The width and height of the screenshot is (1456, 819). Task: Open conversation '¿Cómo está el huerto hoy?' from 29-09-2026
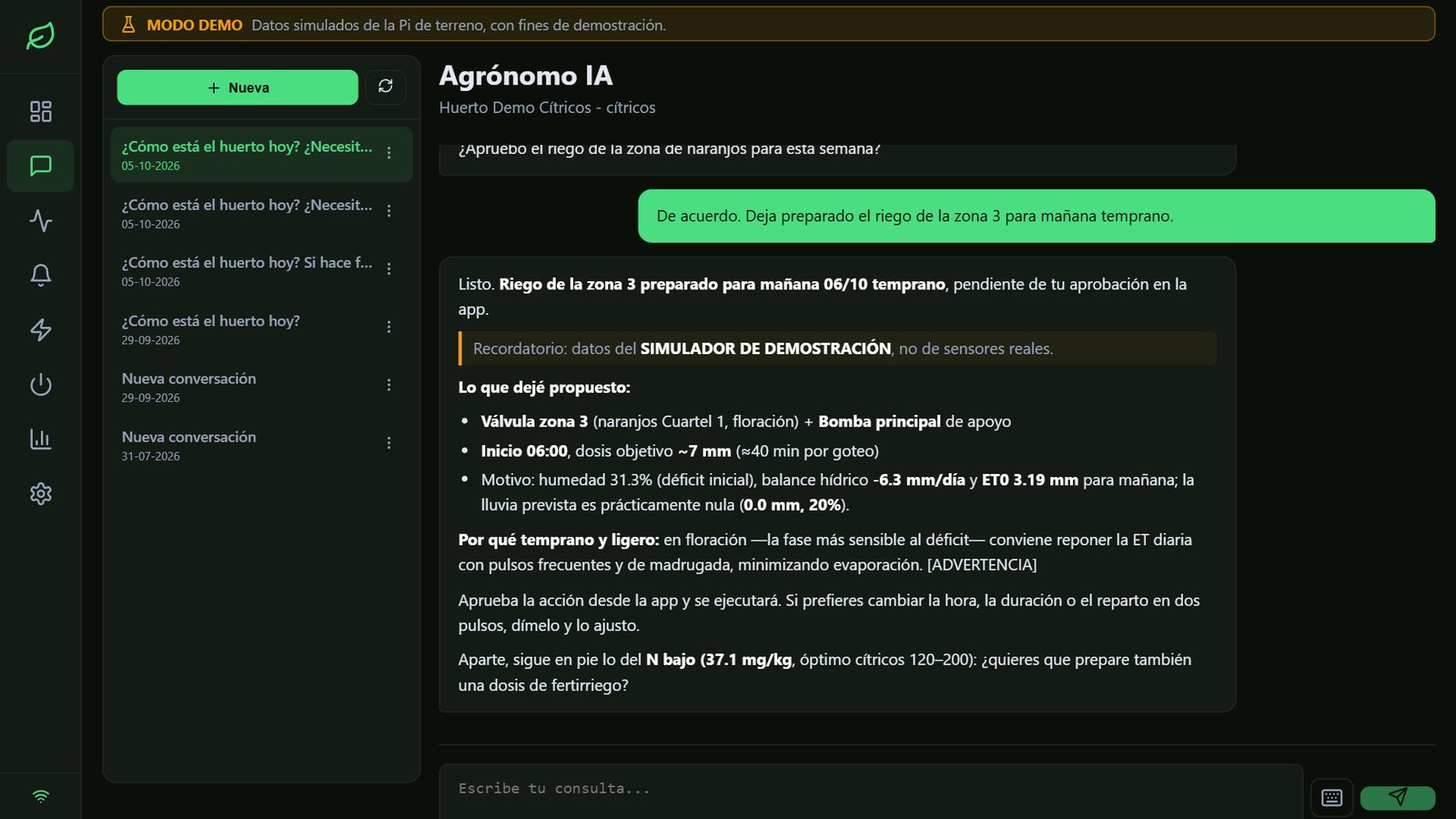[261, 329]
